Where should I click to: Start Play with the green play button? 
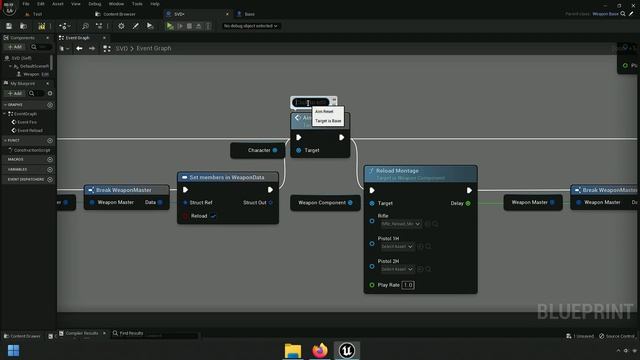170,26
